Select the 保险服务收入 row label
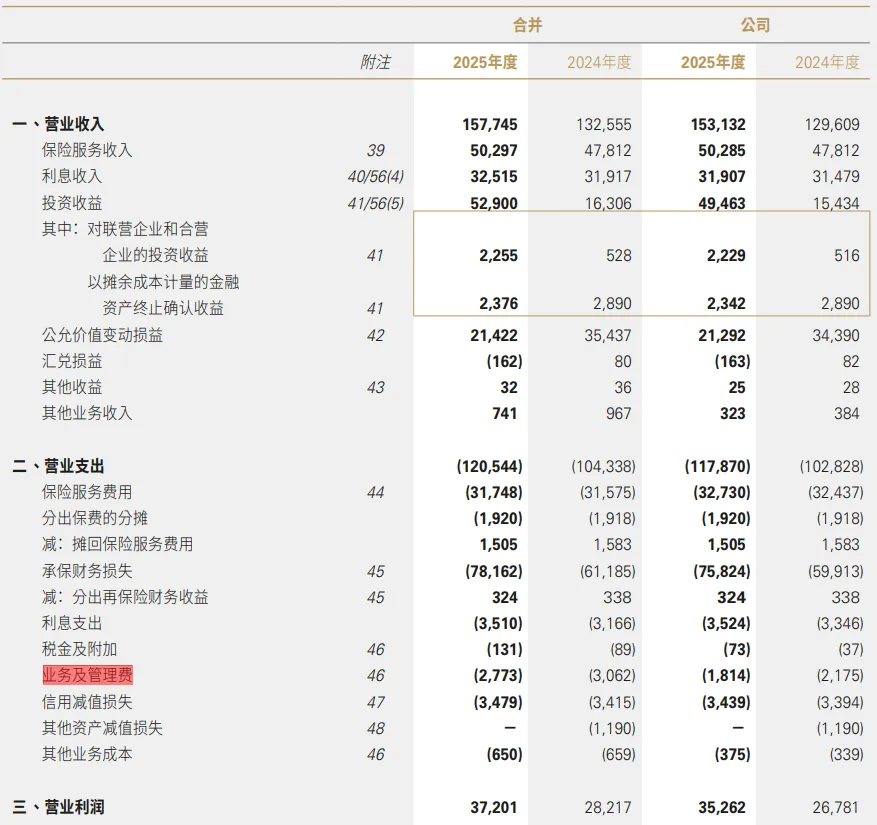 point(87,150)
